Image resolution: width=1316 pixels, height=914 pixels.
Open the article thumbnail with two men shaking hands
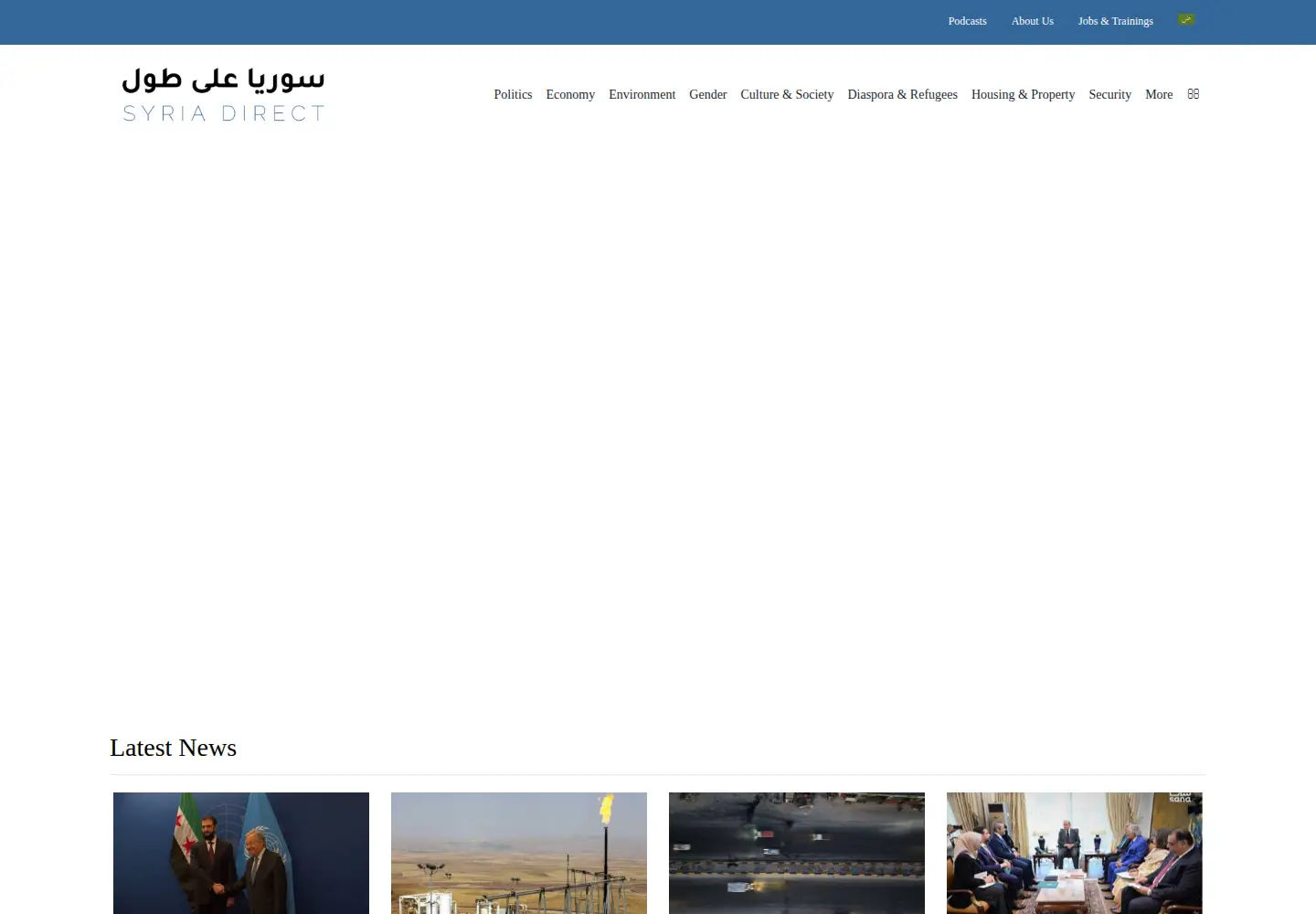(241, 853)
